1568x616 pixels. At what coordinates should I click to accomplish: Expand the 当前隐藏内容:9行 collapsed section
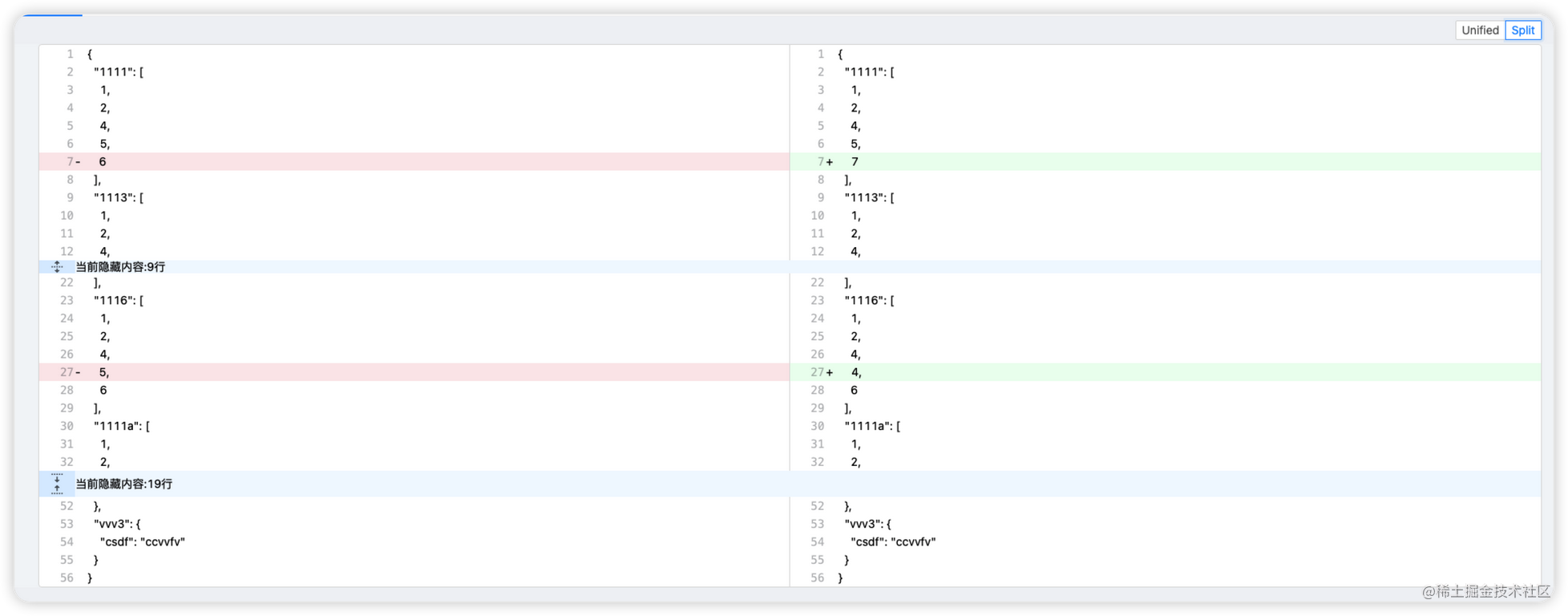click(119, 266)
